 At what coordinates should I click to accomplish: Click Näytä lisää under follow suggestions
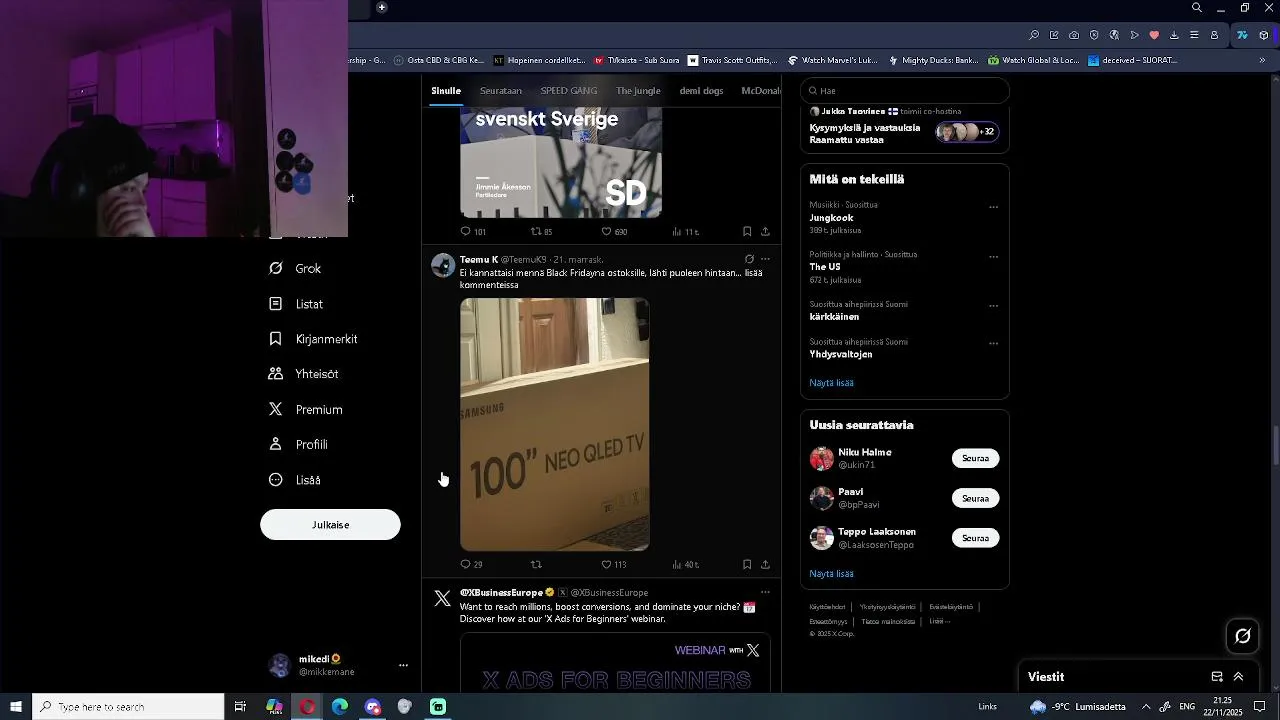[x=831, y=574]
